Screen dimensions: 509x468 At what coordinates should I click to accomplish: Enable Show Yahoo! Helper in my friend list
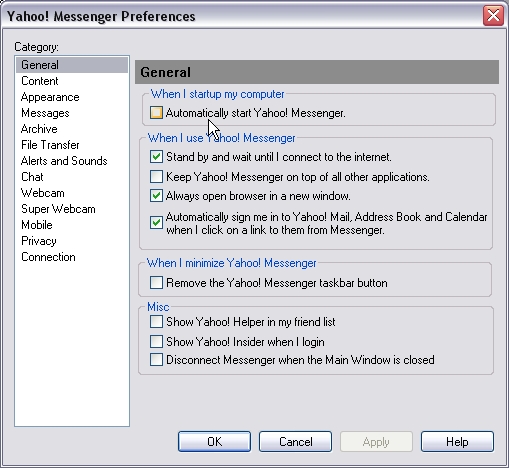156,322
